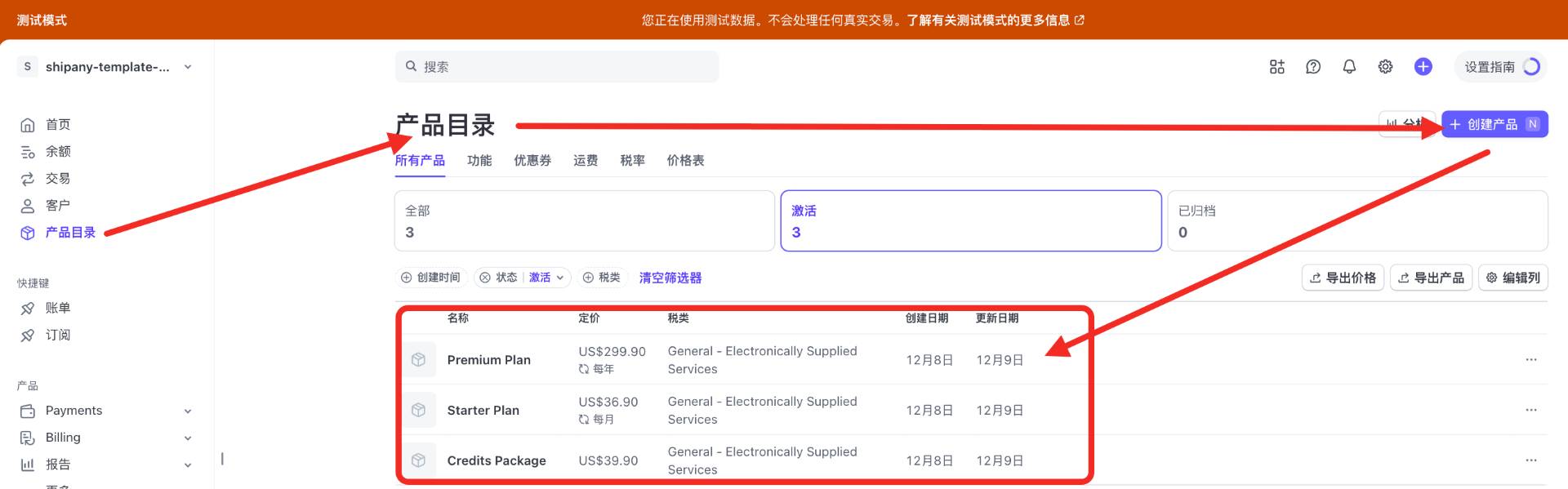The image size is (1568, 489).
Task: Click the help question mark icon
Action: click(x=1313, y=67)
